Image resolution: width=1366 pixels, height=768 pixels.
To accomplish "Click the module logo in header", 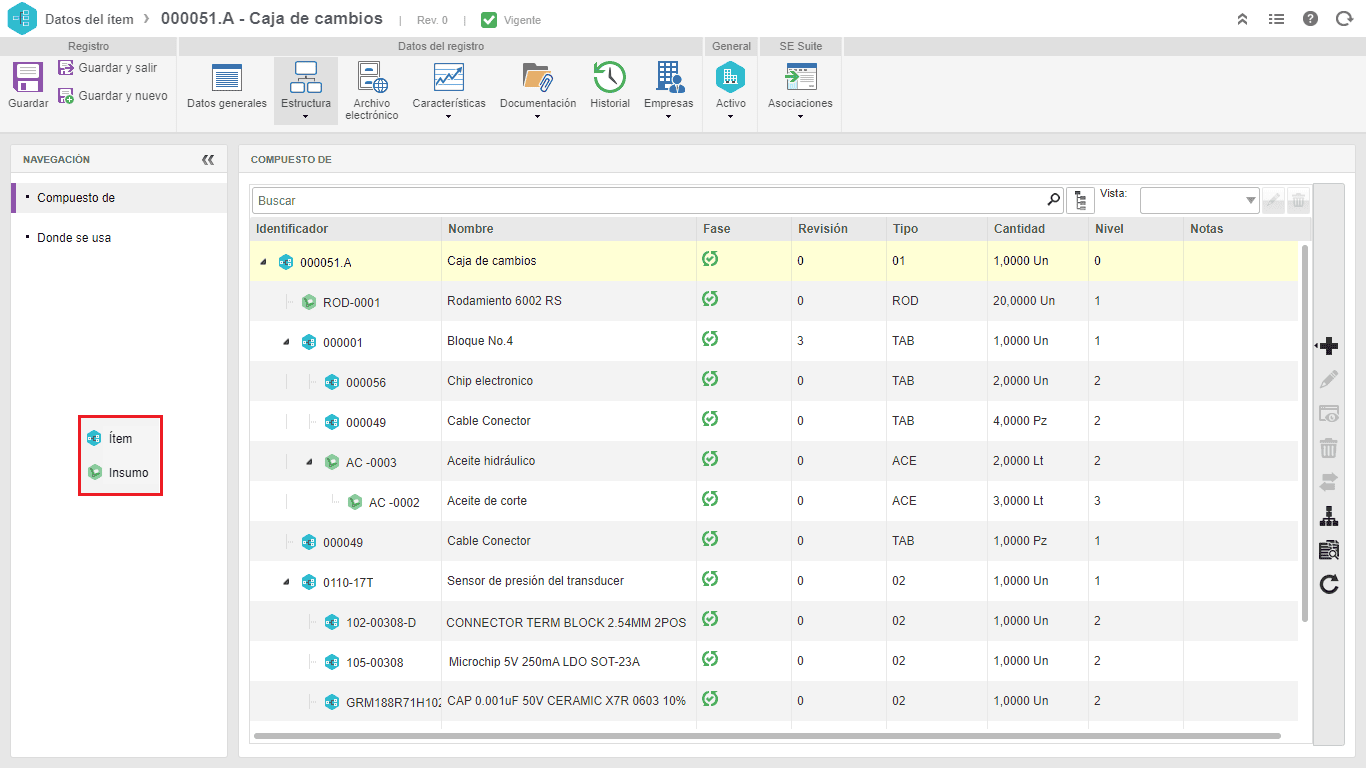I will [21, 19].
